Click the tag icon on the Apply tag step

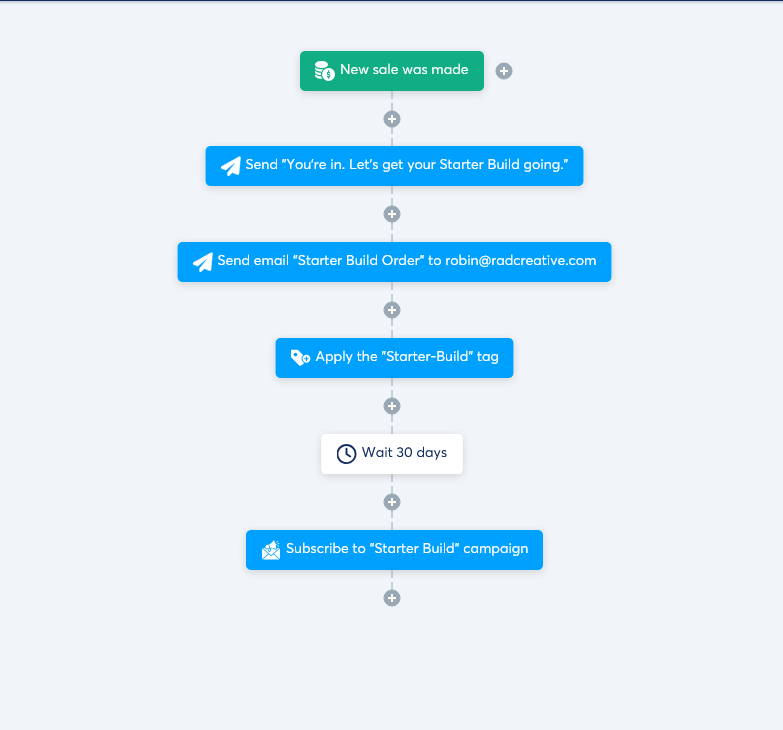click(300, 358)
